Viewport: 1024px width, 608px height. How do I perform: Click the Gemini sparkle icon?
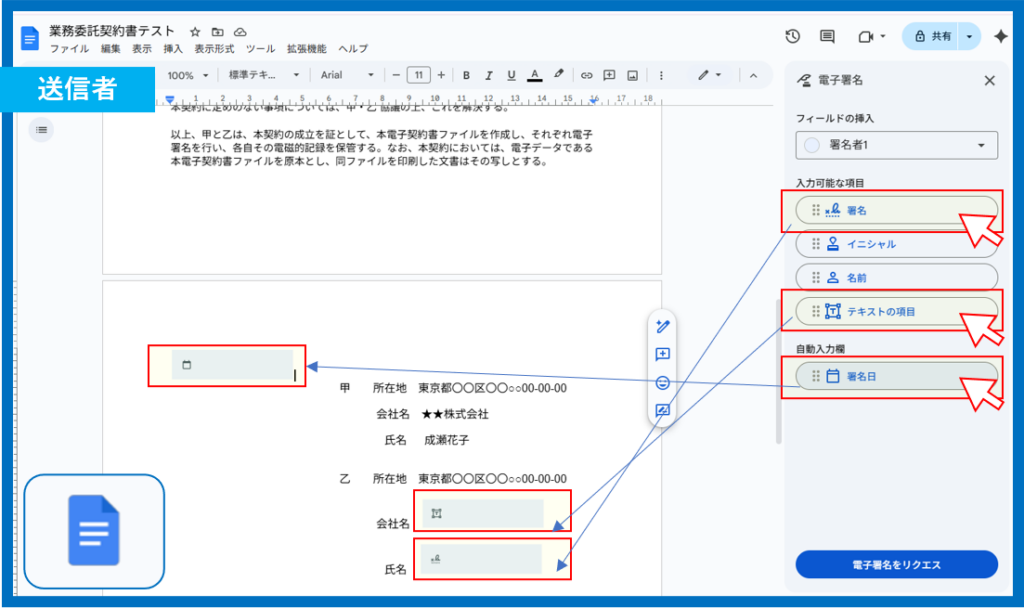click(1000, 36)
